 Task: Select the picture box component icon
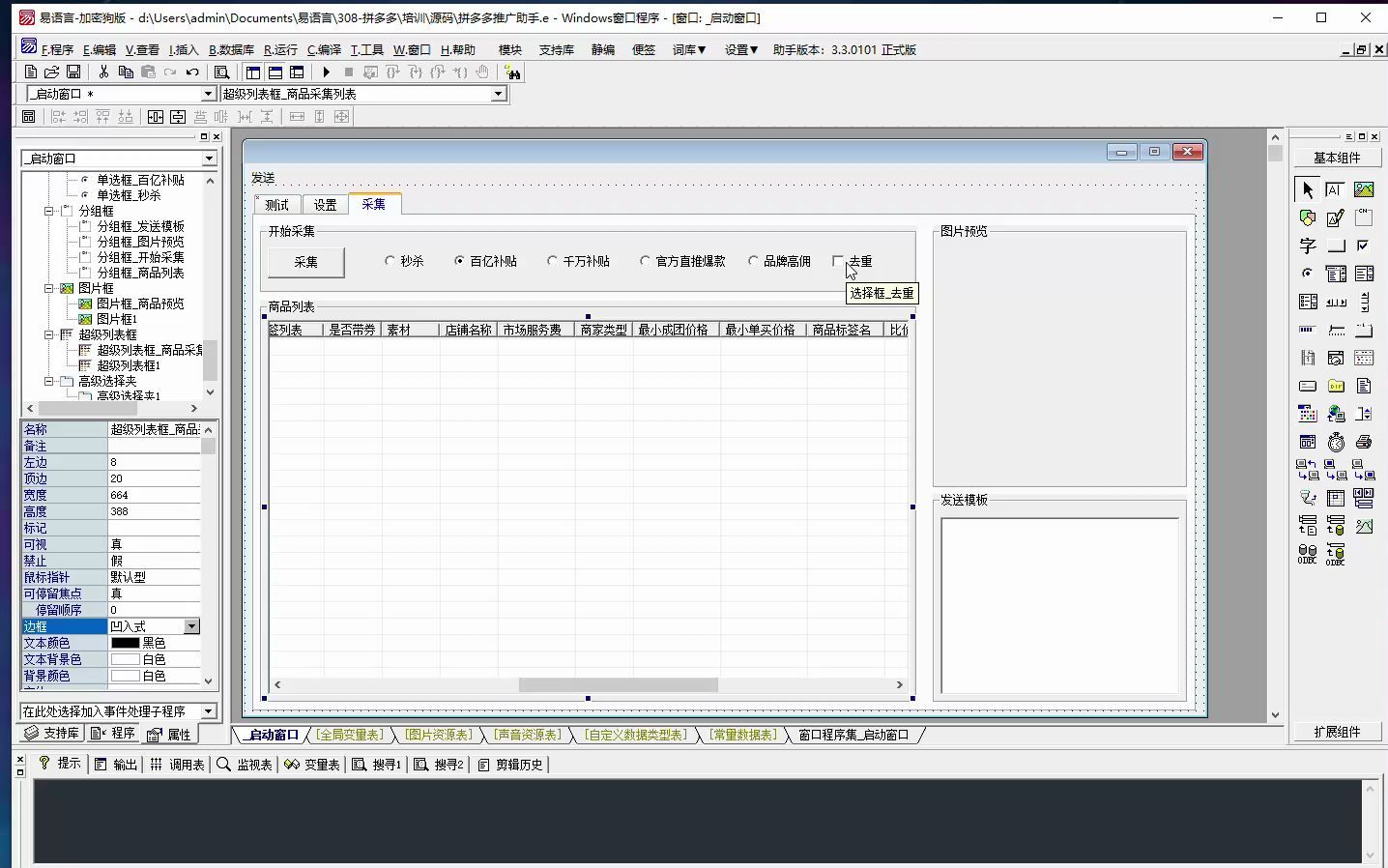point(1364,189)
